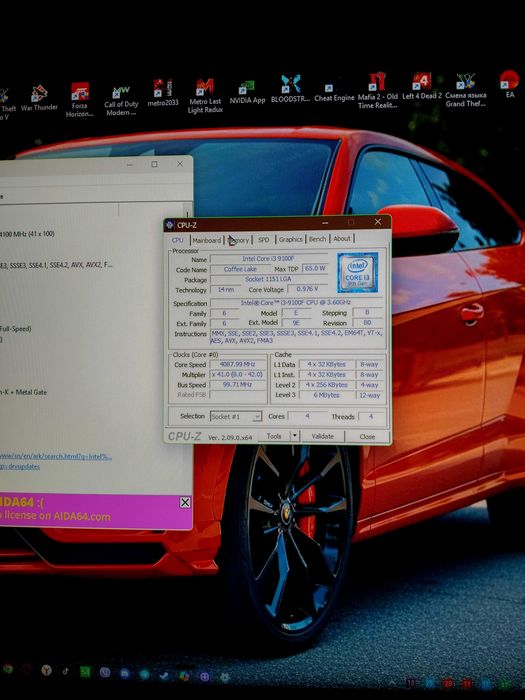Open the devupdates link in AIDA64
Viewport: 525px width, 700px height.
point(20,467)
